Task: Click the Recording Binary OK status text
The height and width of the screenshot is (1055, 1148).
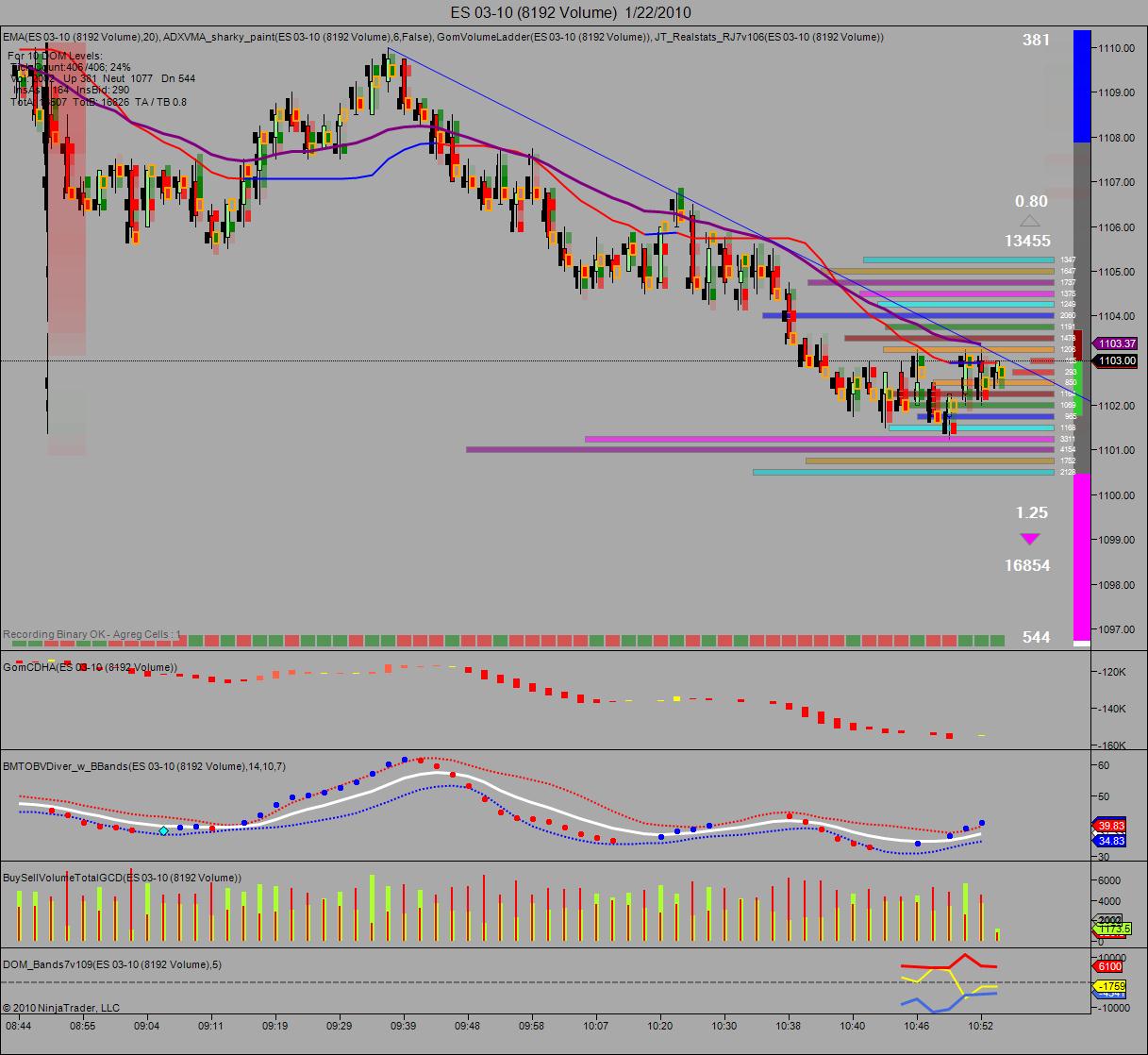Action: coord(92,634)
